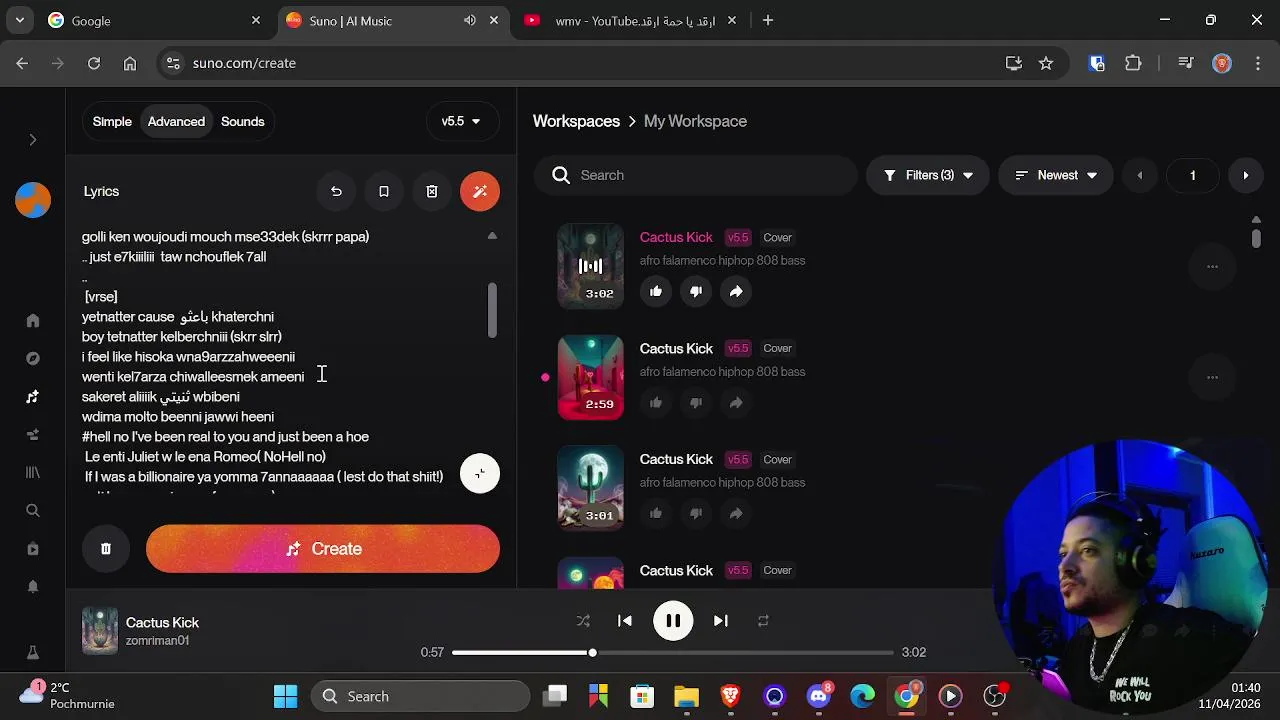Collapse lyrics editor with round white button
The width and height of the screenshot is (1280, 720).
(480, 474)
